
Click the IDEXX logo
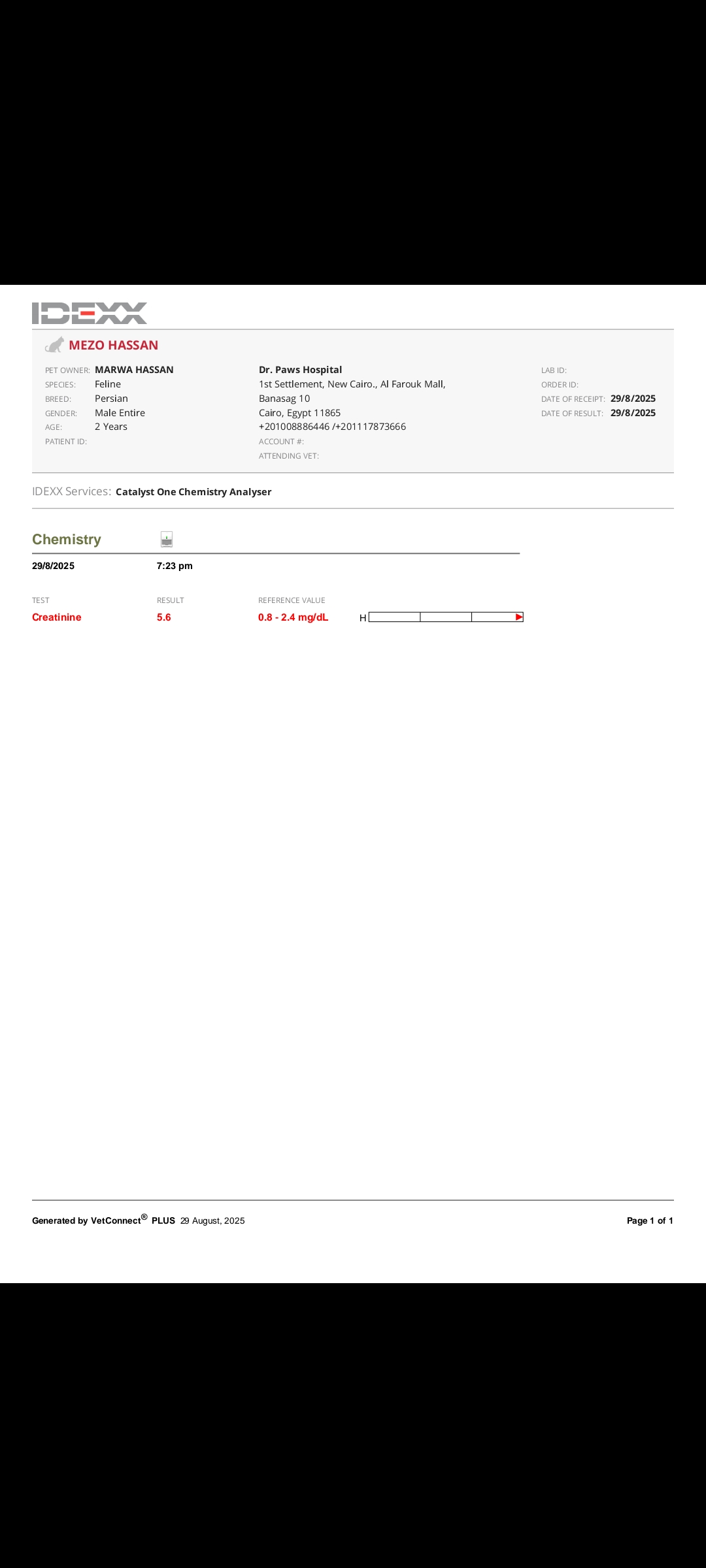(x=90, y=313)
